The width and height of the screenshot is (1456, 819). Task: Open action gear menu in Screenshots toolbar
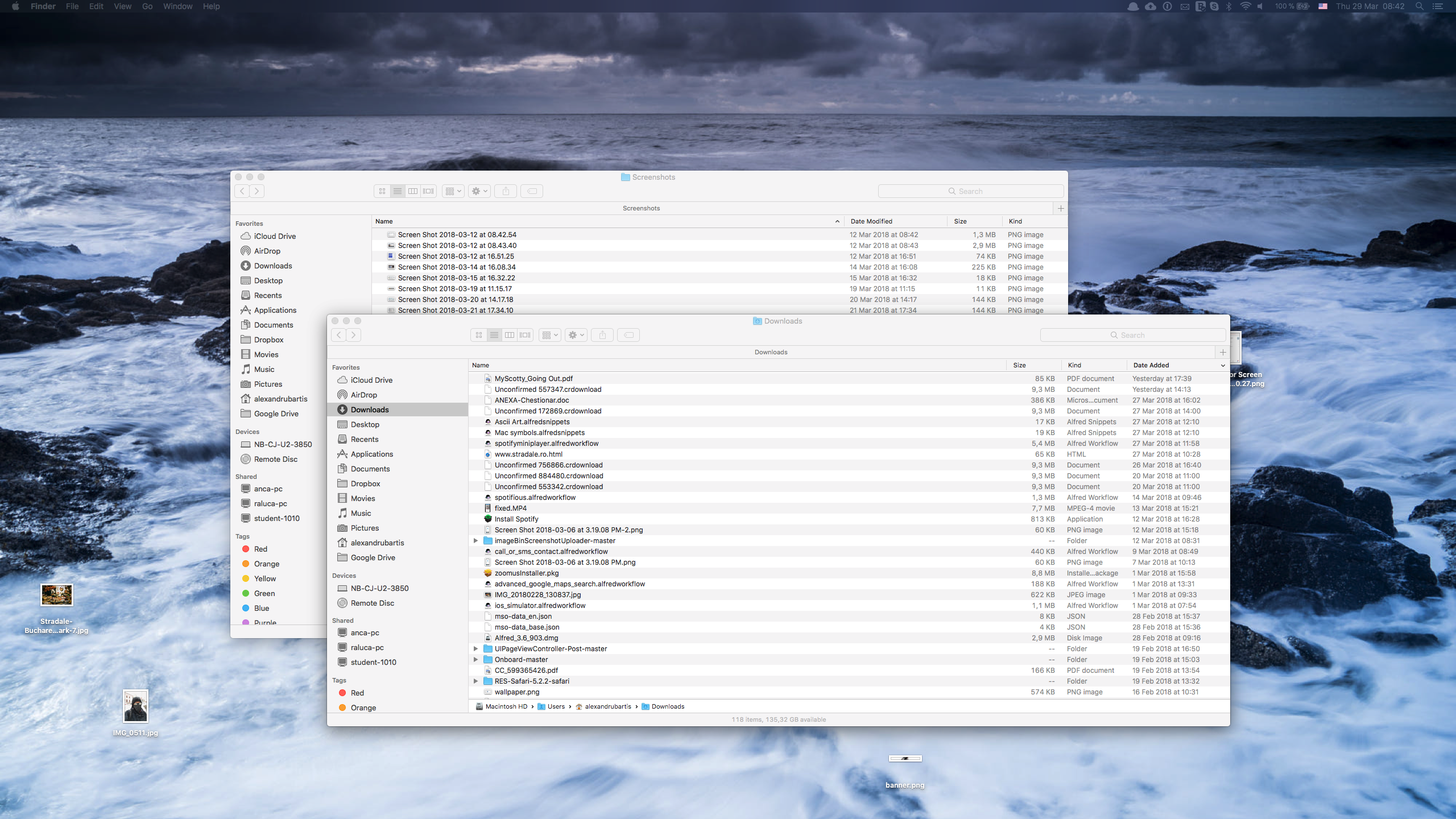tap(479, 191)
